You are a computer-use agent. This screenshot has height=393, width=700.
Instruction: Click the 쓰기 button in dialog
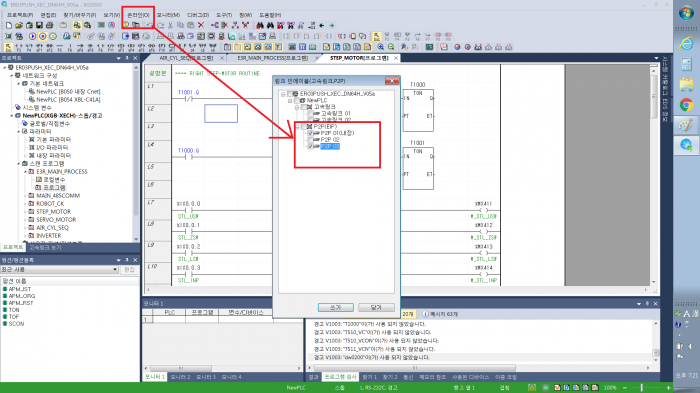click(336, 307)
